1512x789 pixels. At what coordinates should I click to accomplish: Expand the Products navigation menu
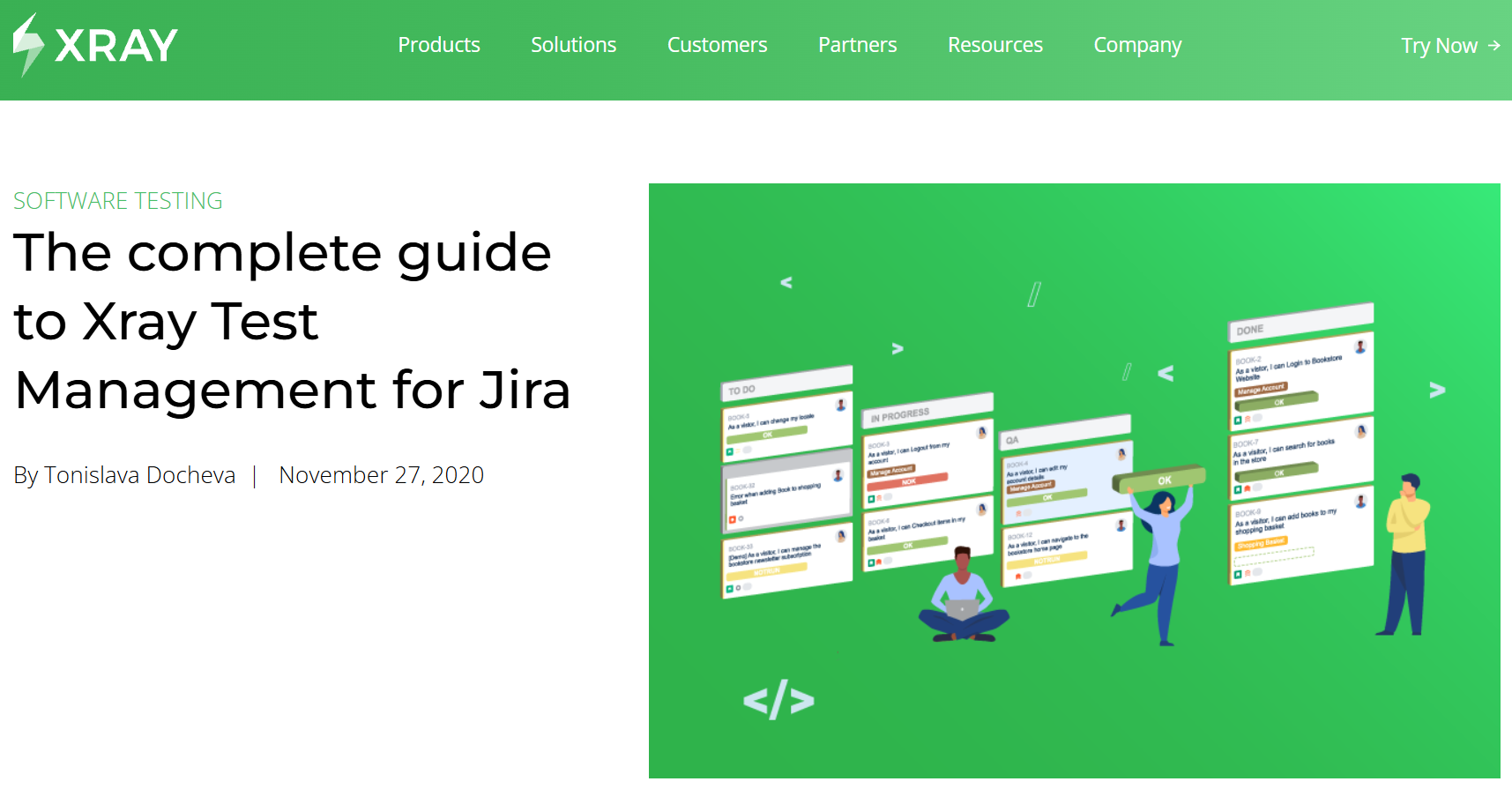(438, 45)
